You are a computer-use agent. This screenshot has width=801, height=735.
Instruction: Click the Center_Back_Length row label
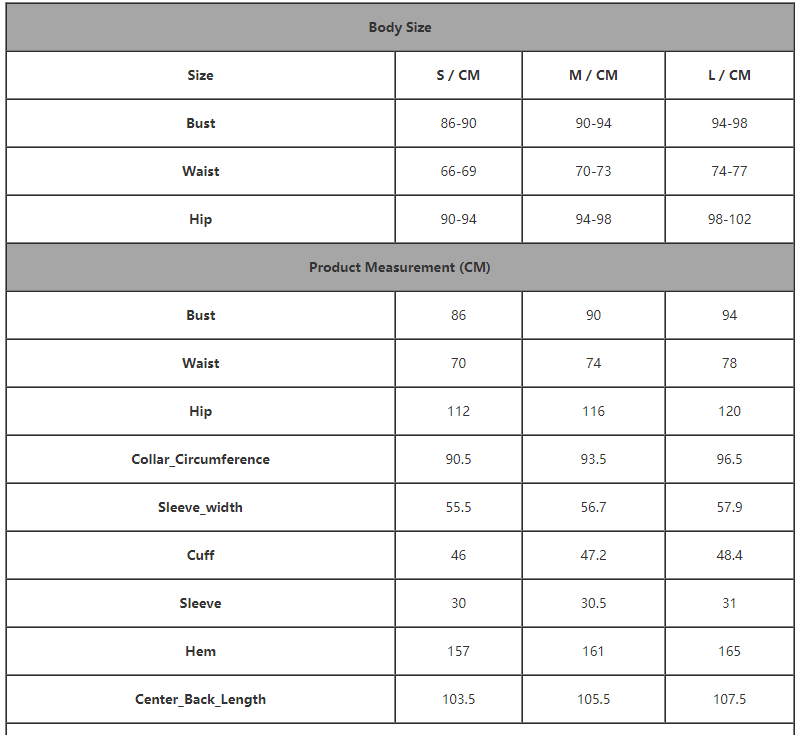tap(200, 699)
